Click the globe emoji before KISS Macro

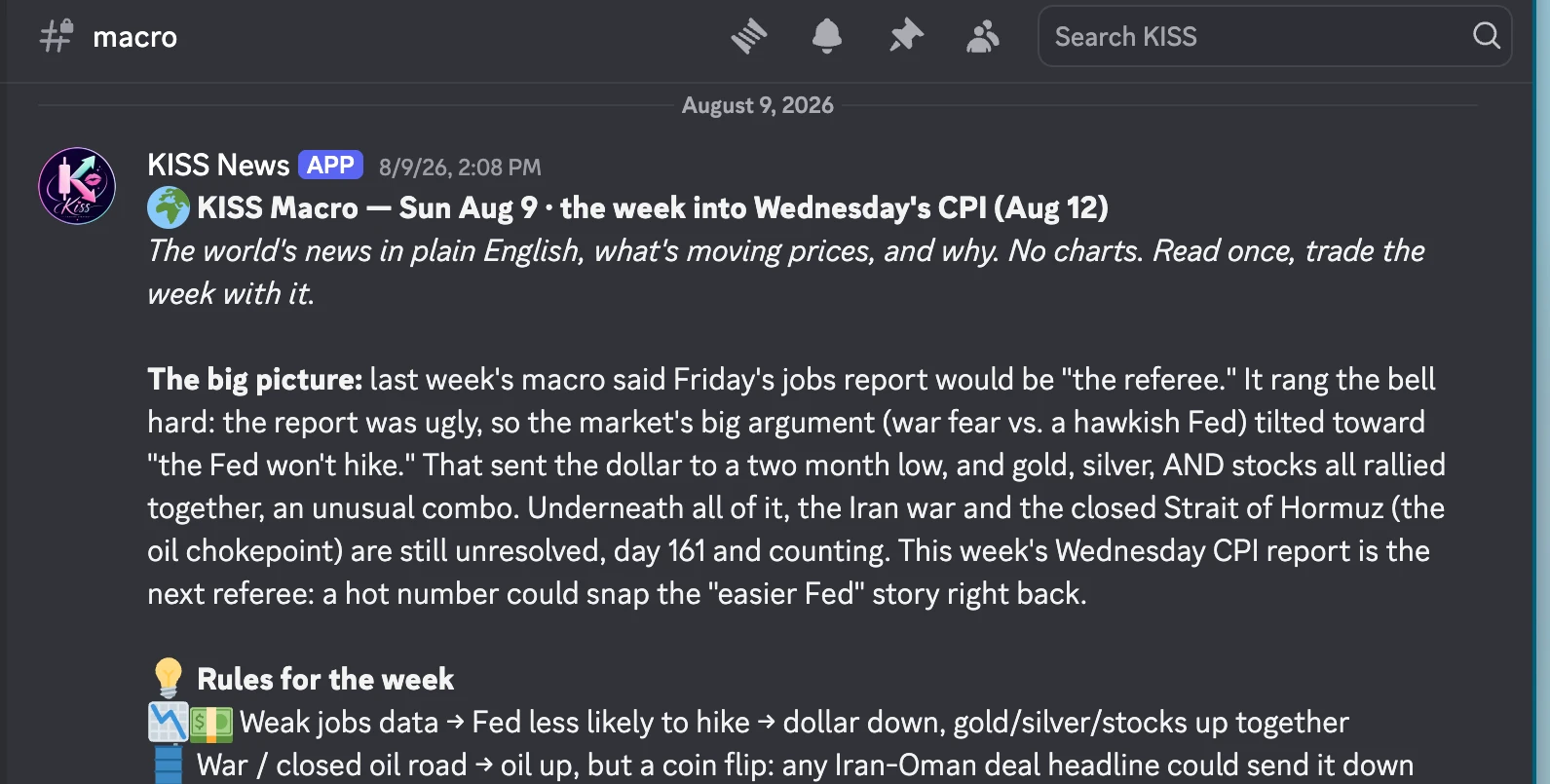(x=169, y=207)
